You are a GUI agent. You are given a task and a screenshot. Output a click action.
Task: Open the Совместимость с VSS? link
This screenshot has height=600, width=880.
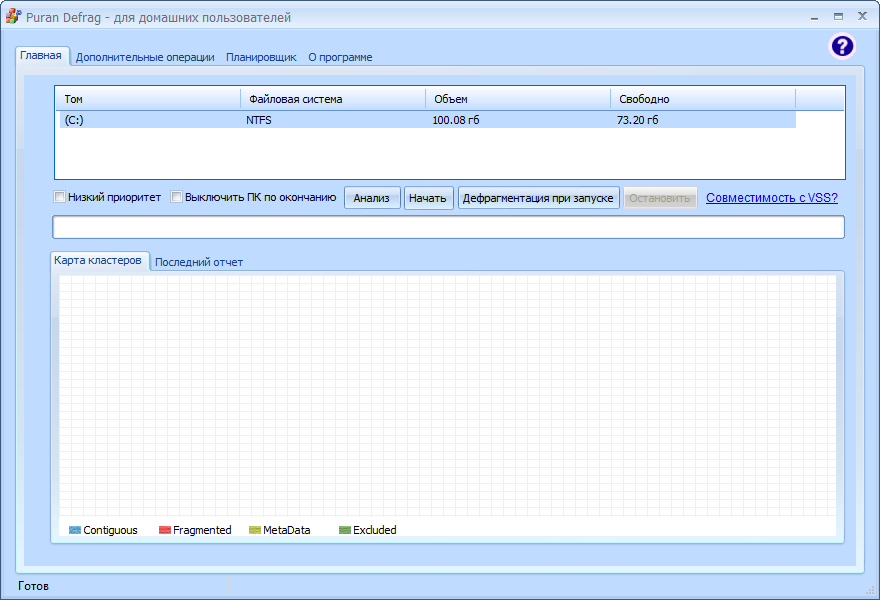[x=772, y=198]
